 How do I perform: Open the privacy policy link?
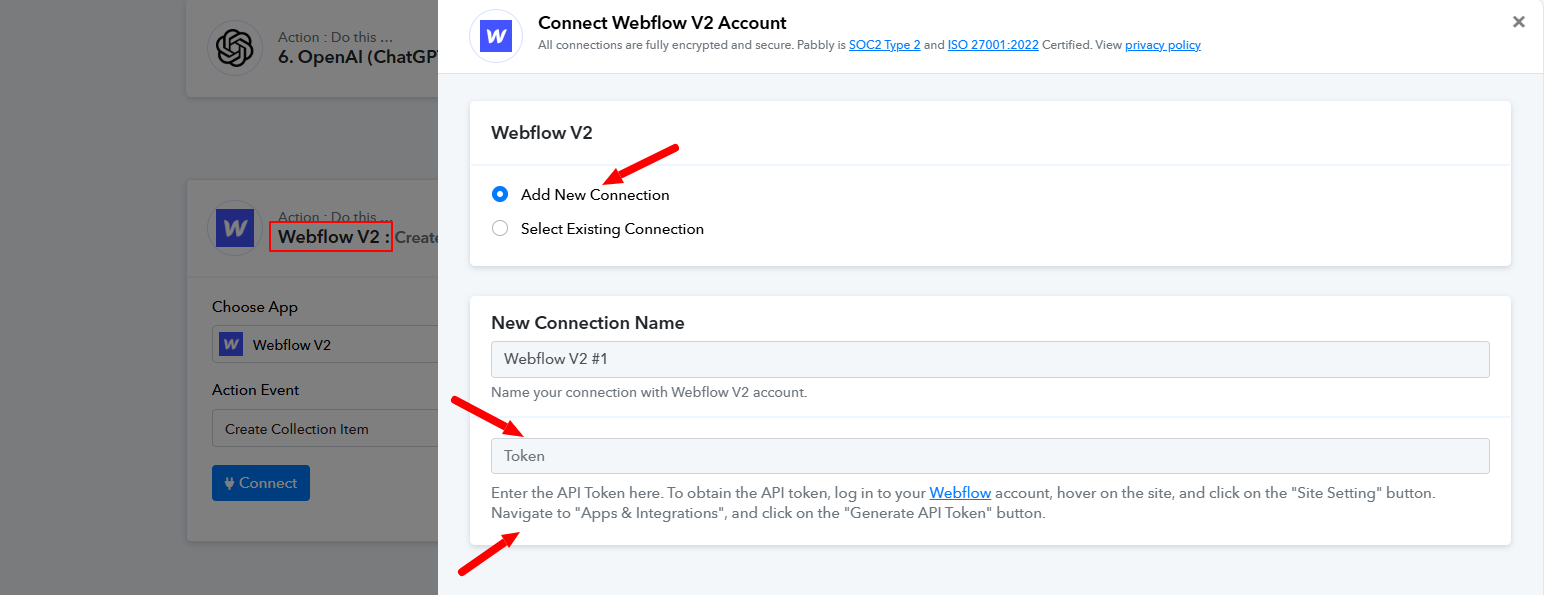pos(1163,45)
